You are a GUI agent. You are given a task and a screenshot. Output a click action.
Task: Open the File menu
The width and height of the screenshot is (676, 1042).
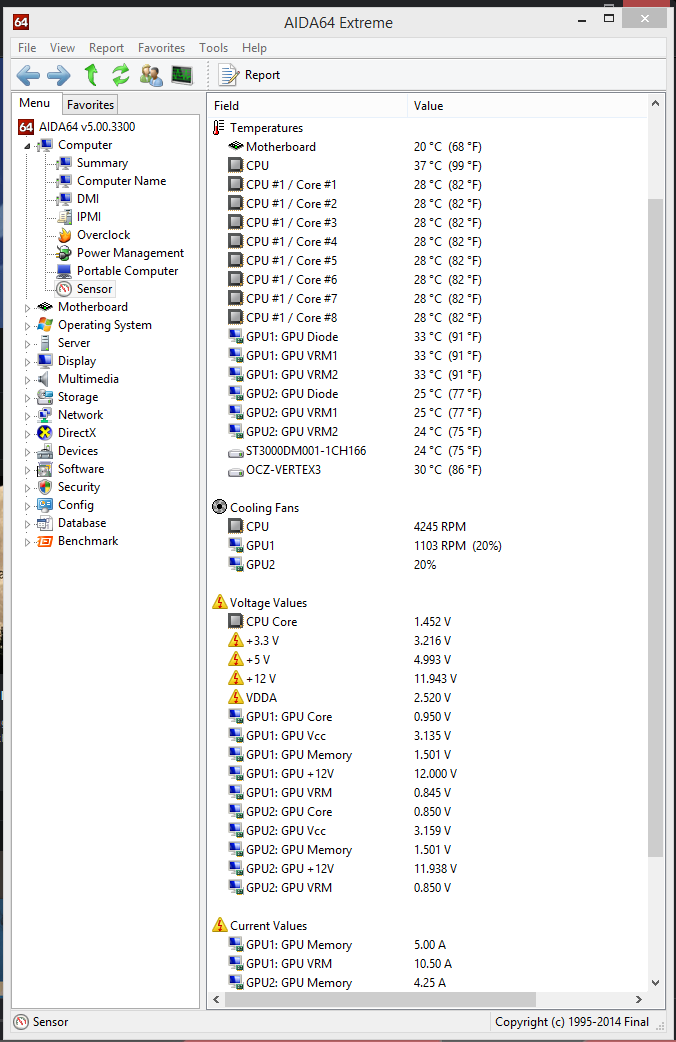27,48
